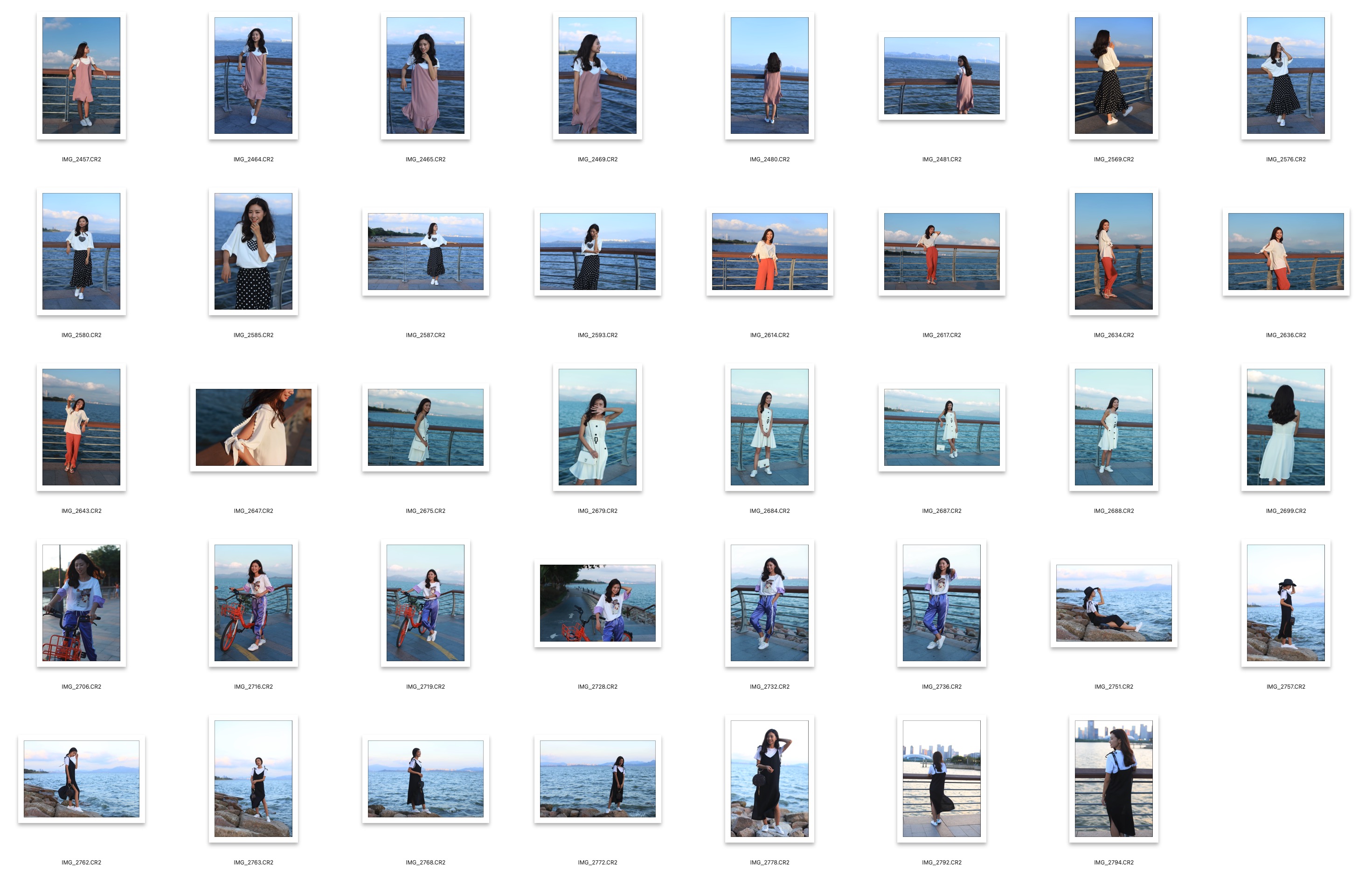The image size is (1372, 878).
Task: Click the IMG_2679.CR2 white dress thumbnail
Action: point(597,427)
